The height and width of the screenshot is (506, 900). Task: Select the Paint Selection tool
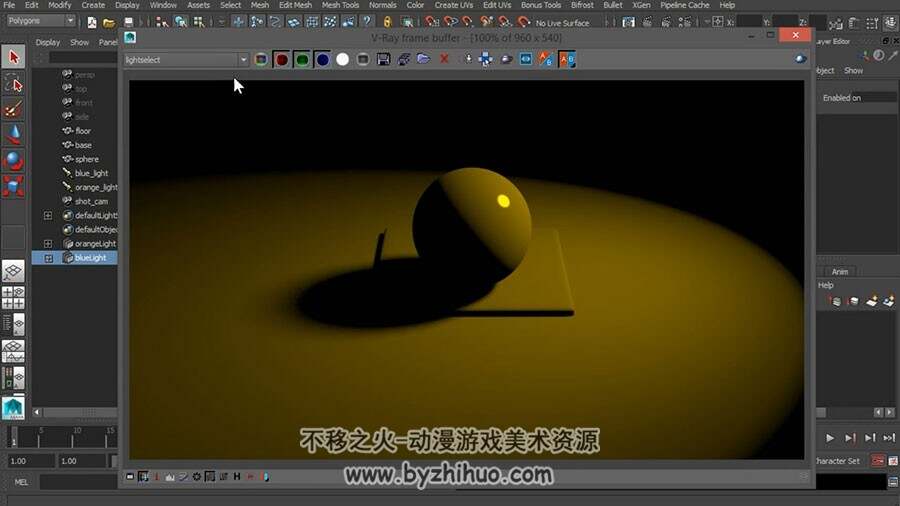point(13,109)
